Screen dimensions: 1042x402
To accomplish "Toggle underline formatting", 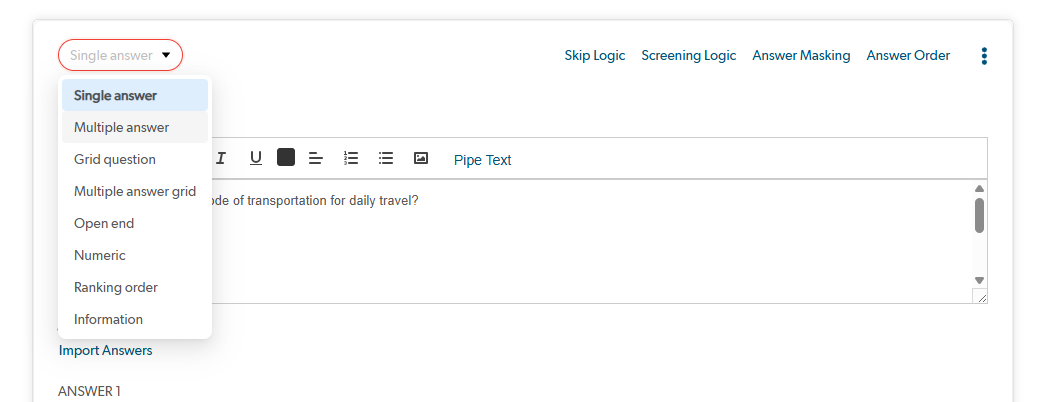I will coord(256,158).
